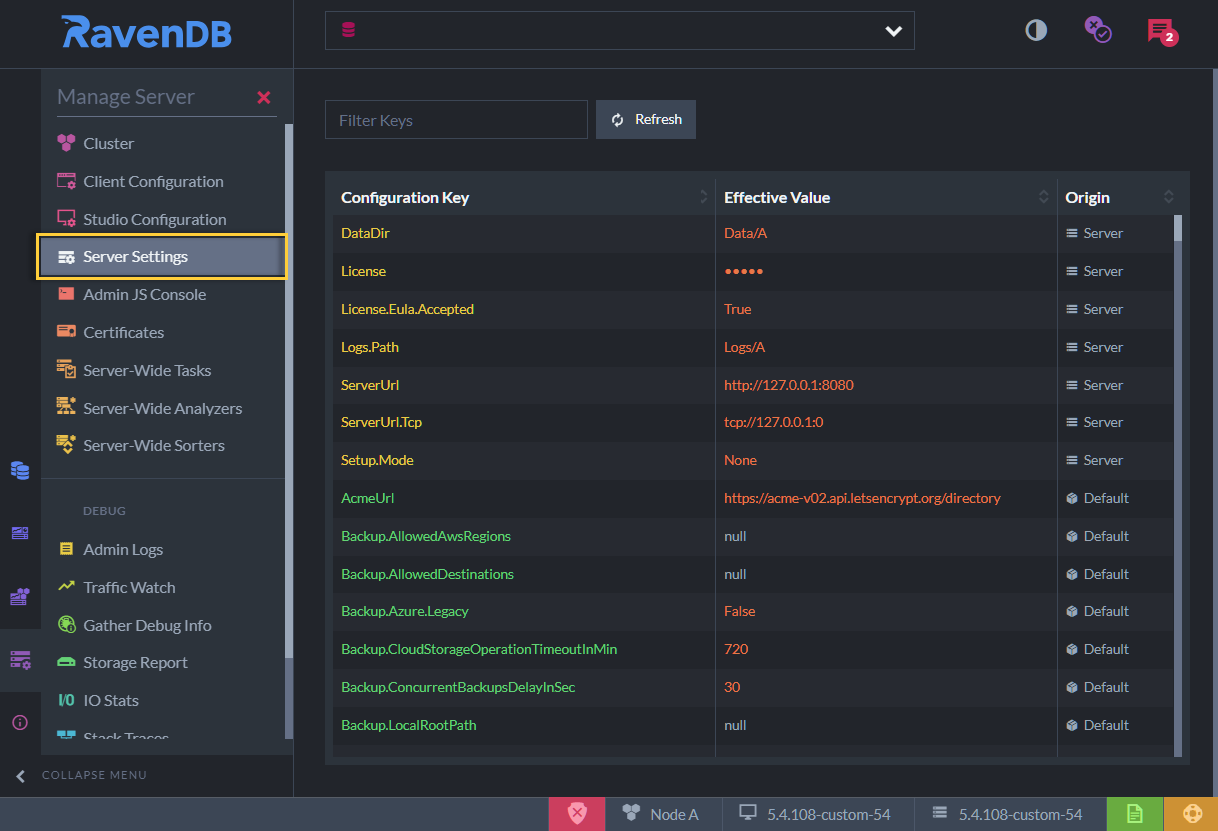Click the red shield security icon in the footer
This screenshot has height=831, width=1218.
coord(577,814)
